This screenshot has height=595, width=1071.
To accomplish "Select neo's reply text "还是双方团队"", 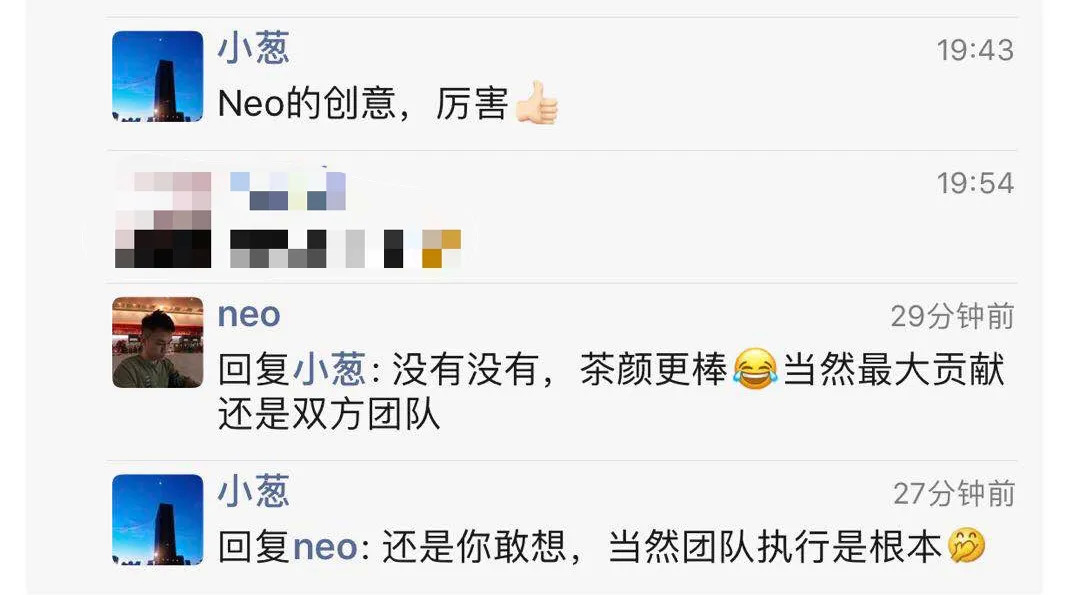I will tap(329, 414).
